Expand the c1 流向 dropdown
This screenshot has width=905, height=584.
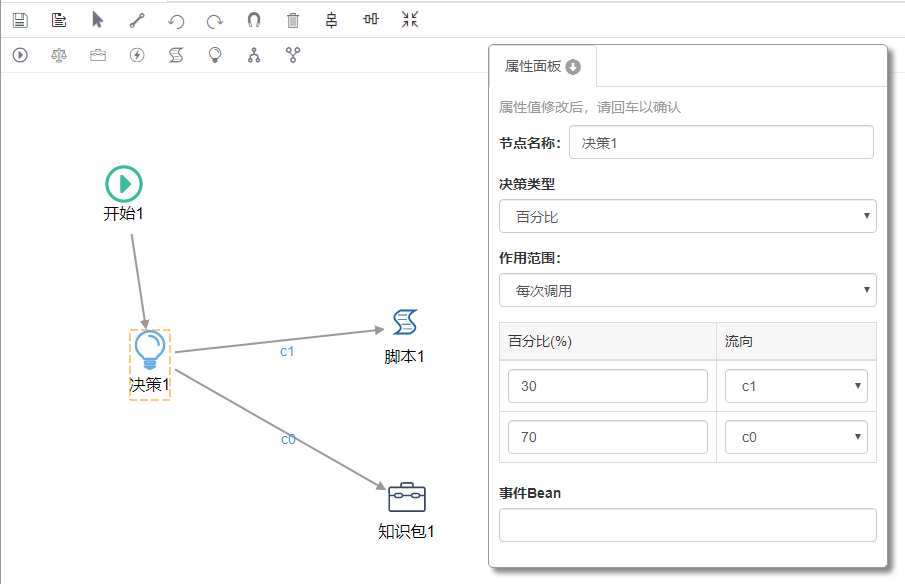(x=796, y=386)
